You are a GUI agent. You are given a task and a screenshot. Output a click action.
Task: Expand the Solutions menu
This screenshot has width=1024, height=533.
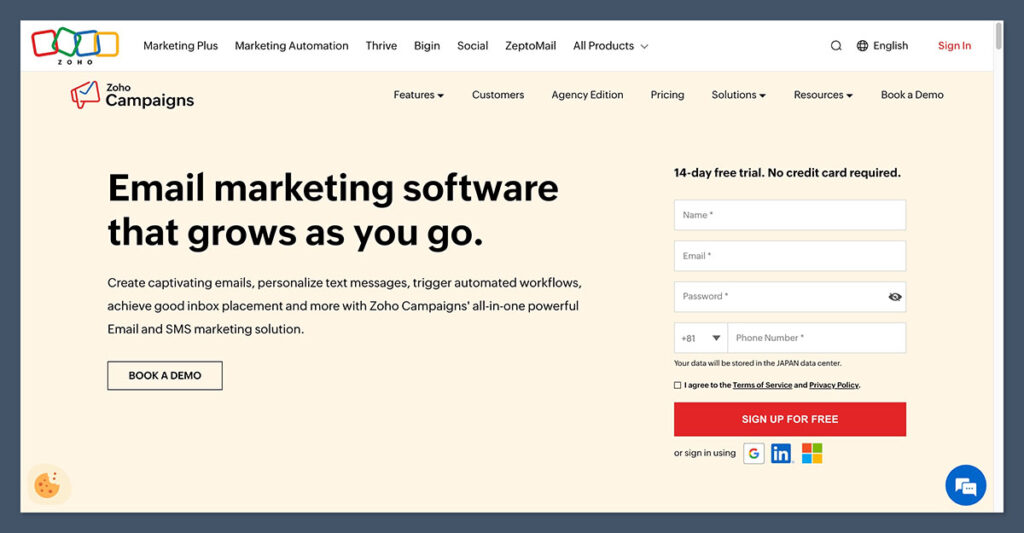point(739,95)
